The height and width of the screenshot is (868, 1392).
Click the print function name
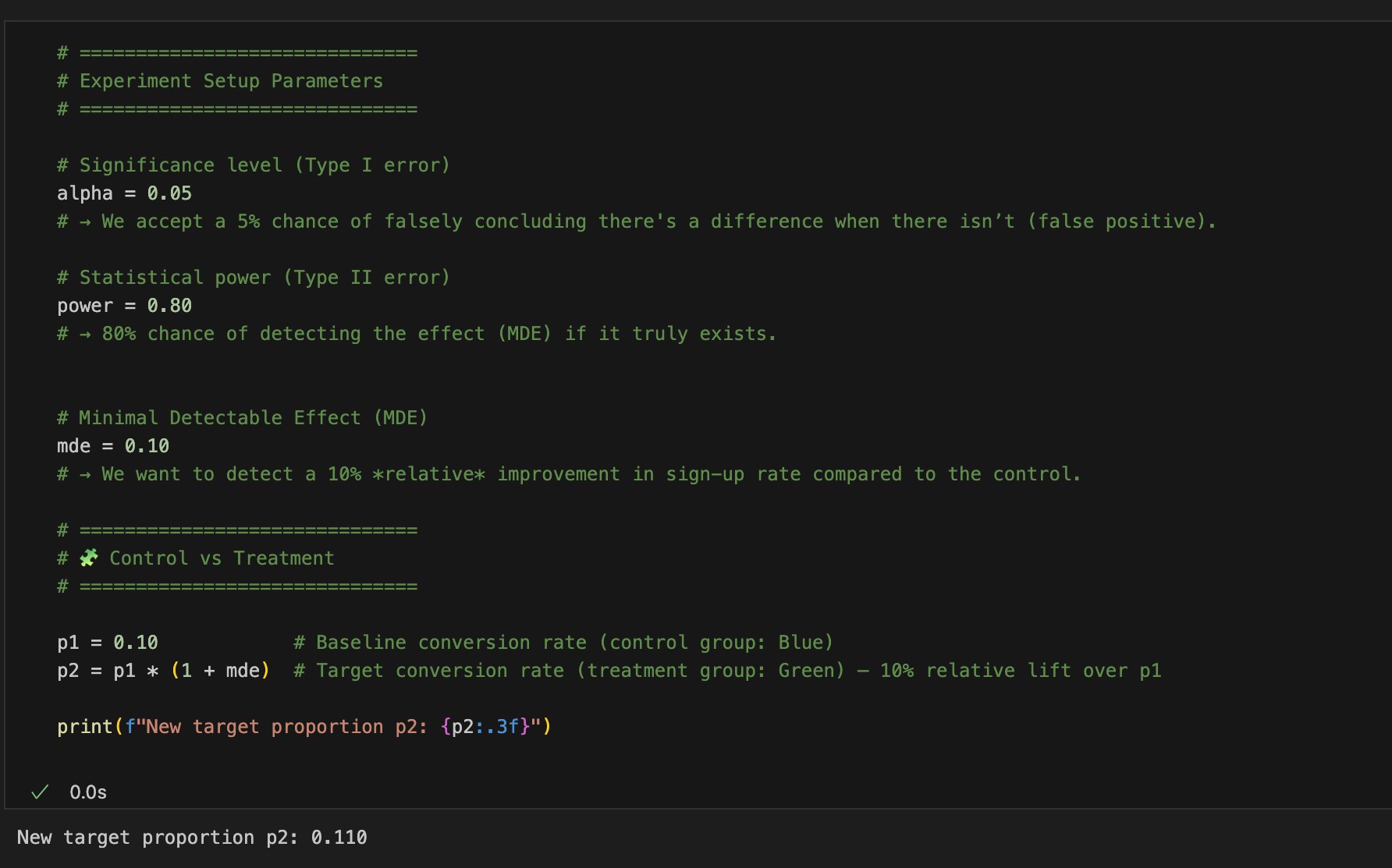(84, 727)
